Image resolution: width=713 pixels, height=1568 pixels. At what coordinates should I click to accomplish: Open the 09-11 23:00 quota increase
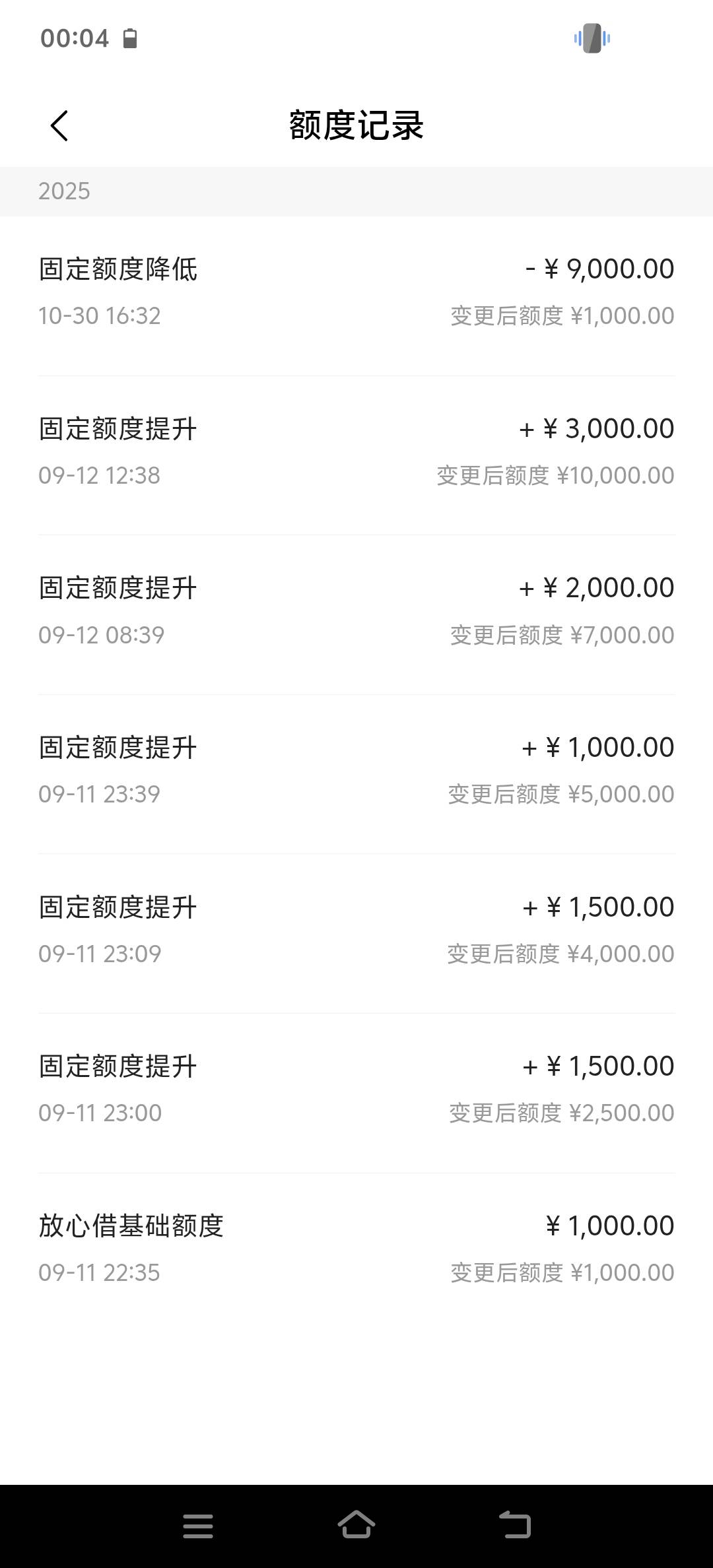click(356, 1089)
